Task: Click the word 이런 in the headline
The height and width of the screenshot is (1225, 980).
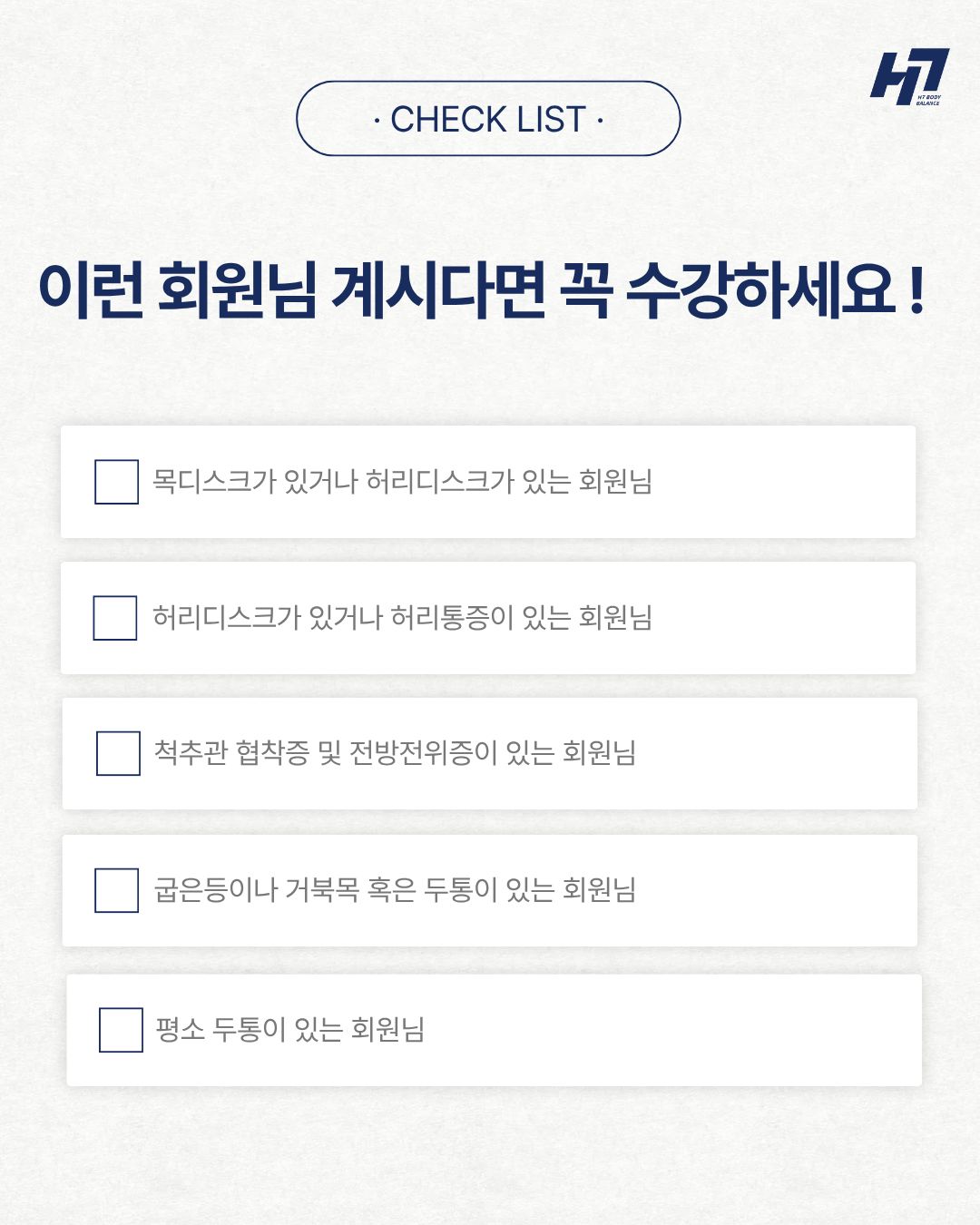Action: [x=90, y=290]
